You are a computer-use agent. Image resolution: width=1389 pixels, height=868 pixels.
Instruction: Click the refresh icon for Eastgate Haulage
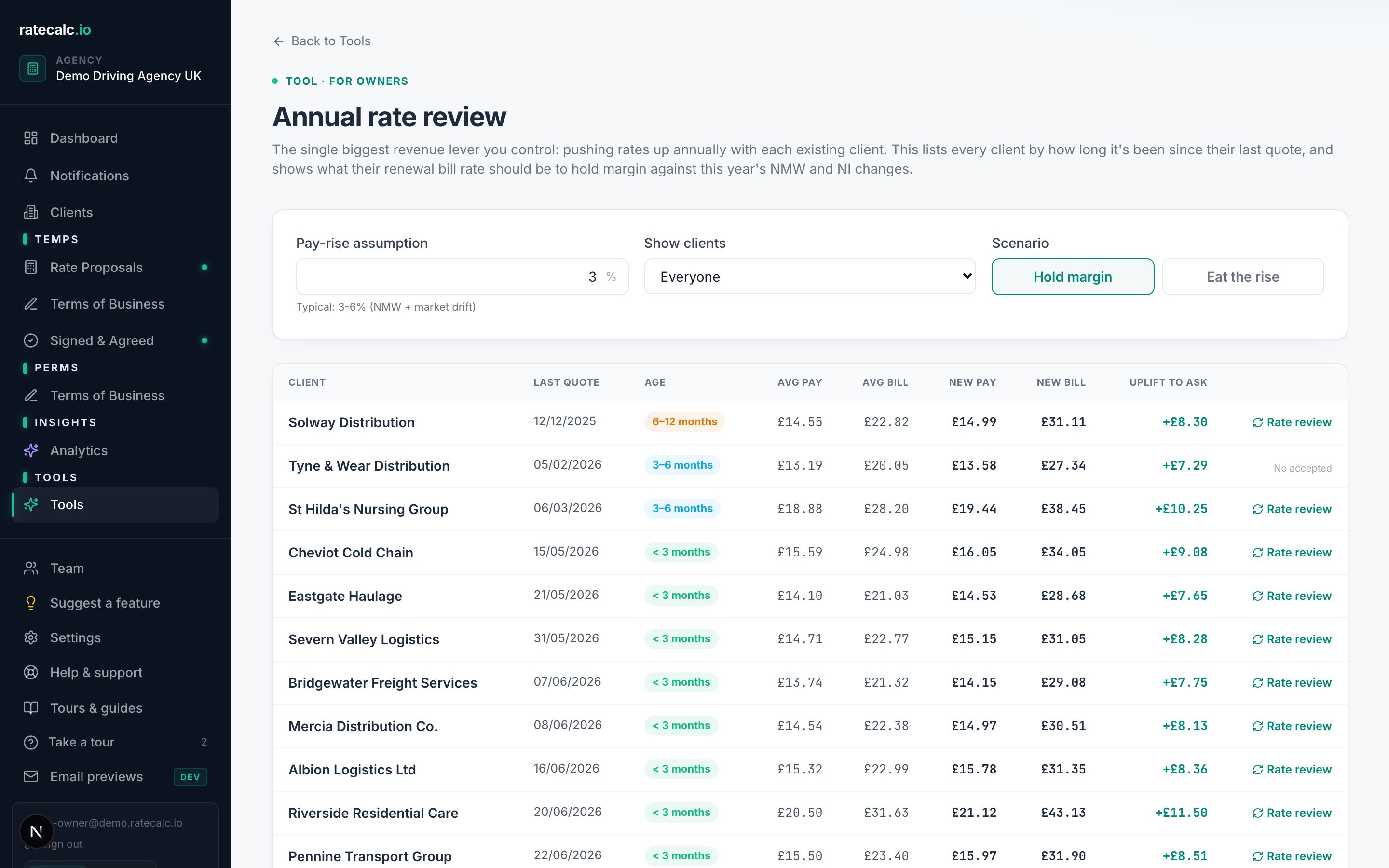coord(1257,596)
